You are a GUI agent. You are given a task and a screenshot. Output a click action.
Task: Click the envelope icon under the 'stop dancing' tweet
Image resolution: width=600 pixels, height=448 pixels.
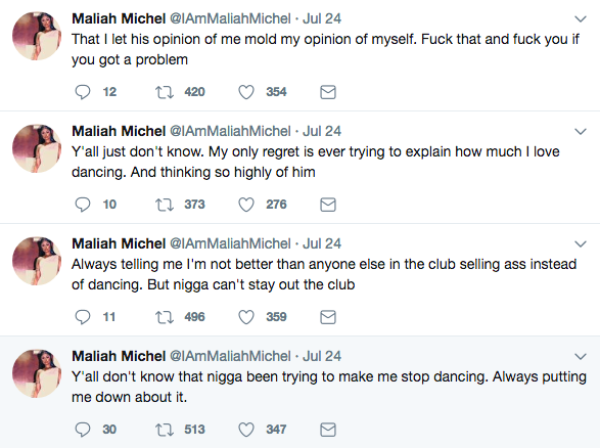[x=326, y=429]
